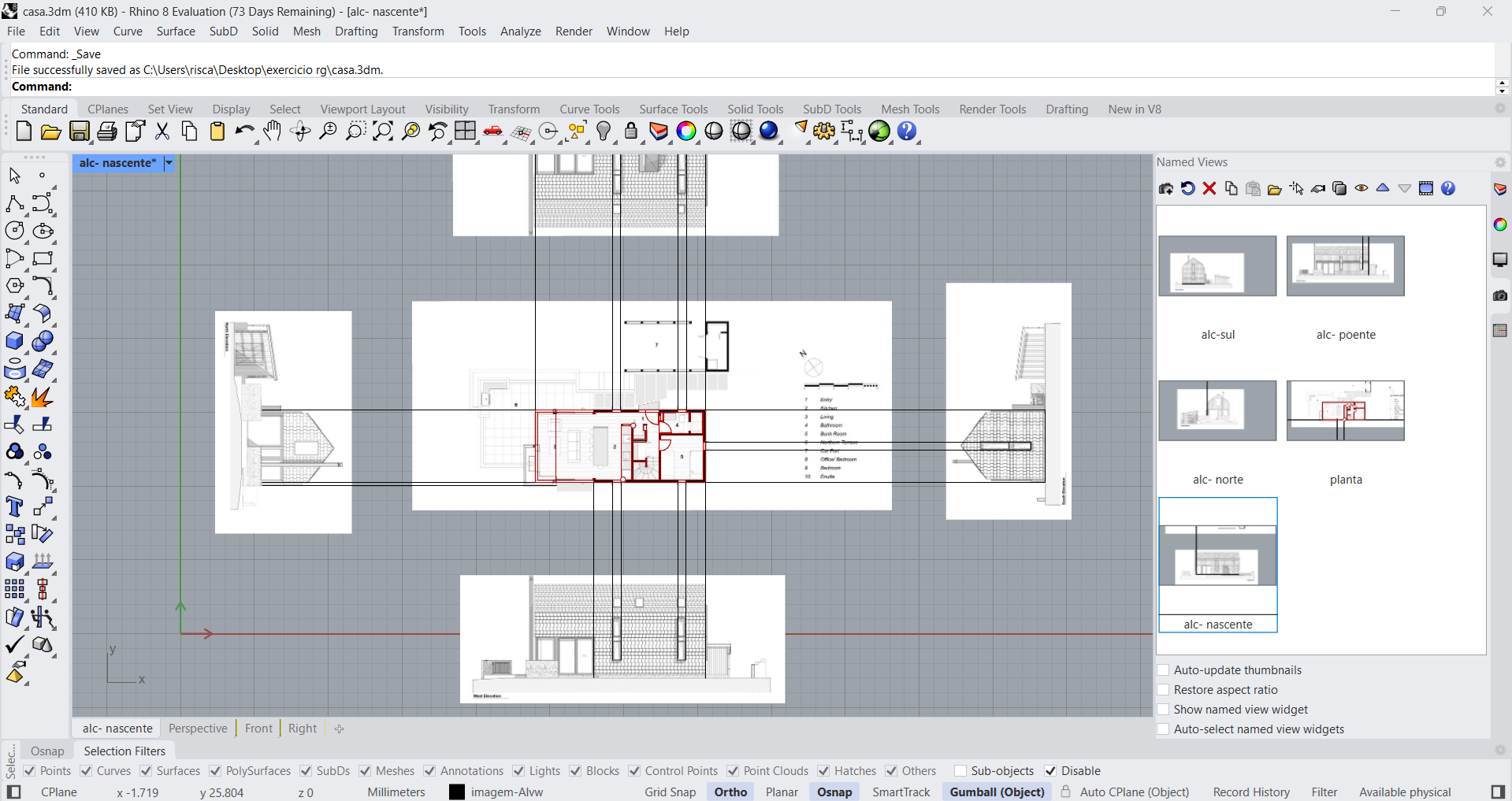Open the imagem-Alvw layer dropdown in status bar
Viewport: 1512px width, 801px height.
coord(507,792)
